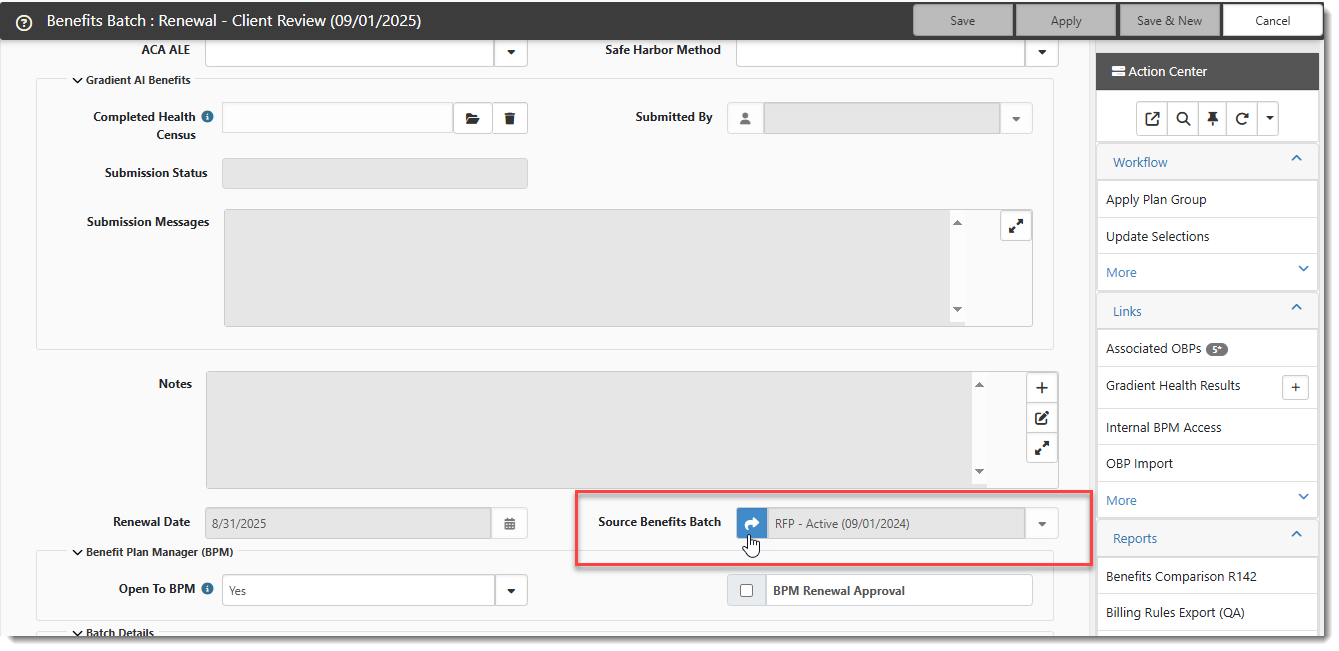Click the Completed Health Census input field

point(338,118)
